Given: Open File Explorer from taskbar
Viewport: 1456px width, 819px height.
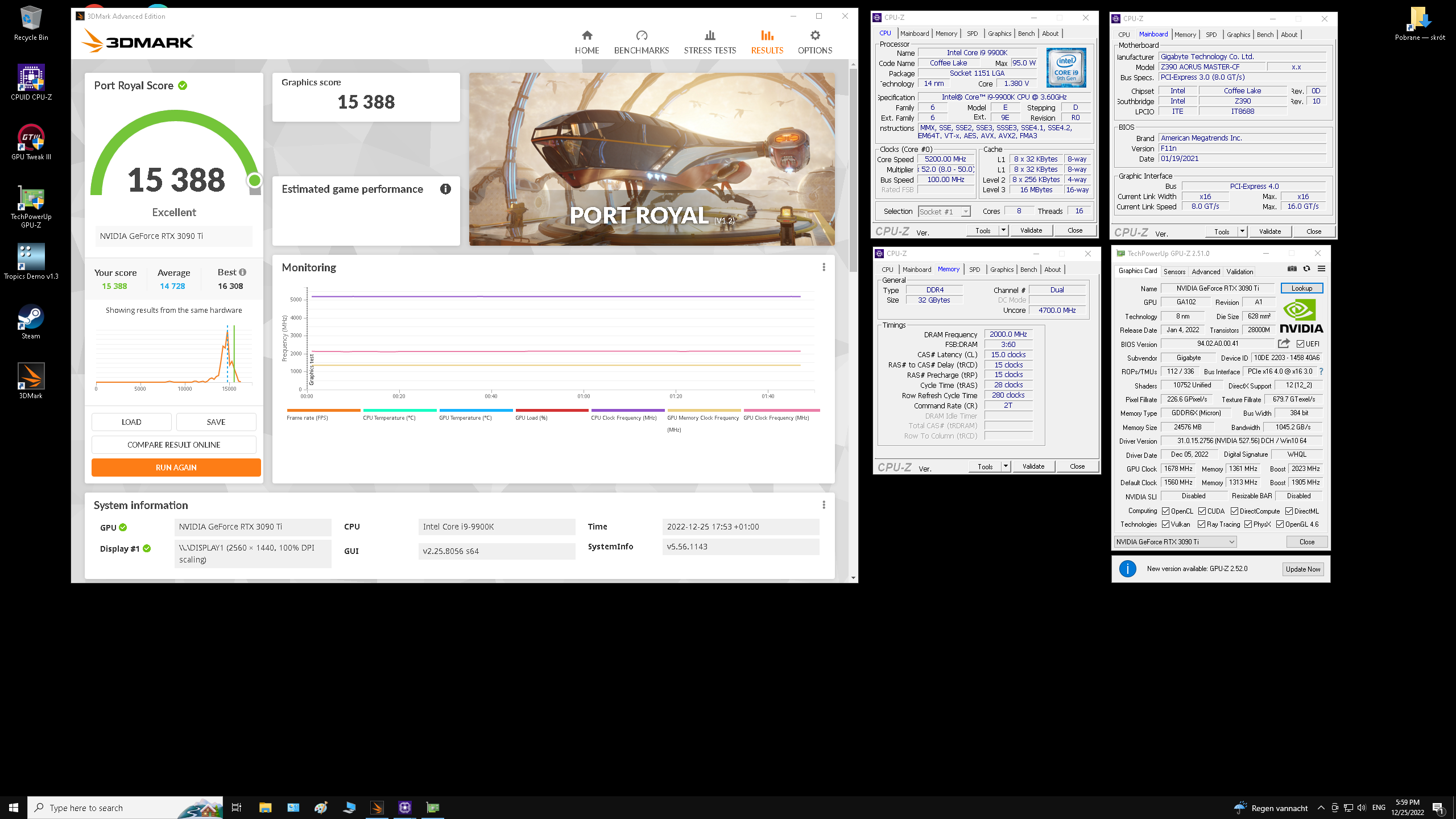Looking at the screenshot, I should tap(266, 808).
